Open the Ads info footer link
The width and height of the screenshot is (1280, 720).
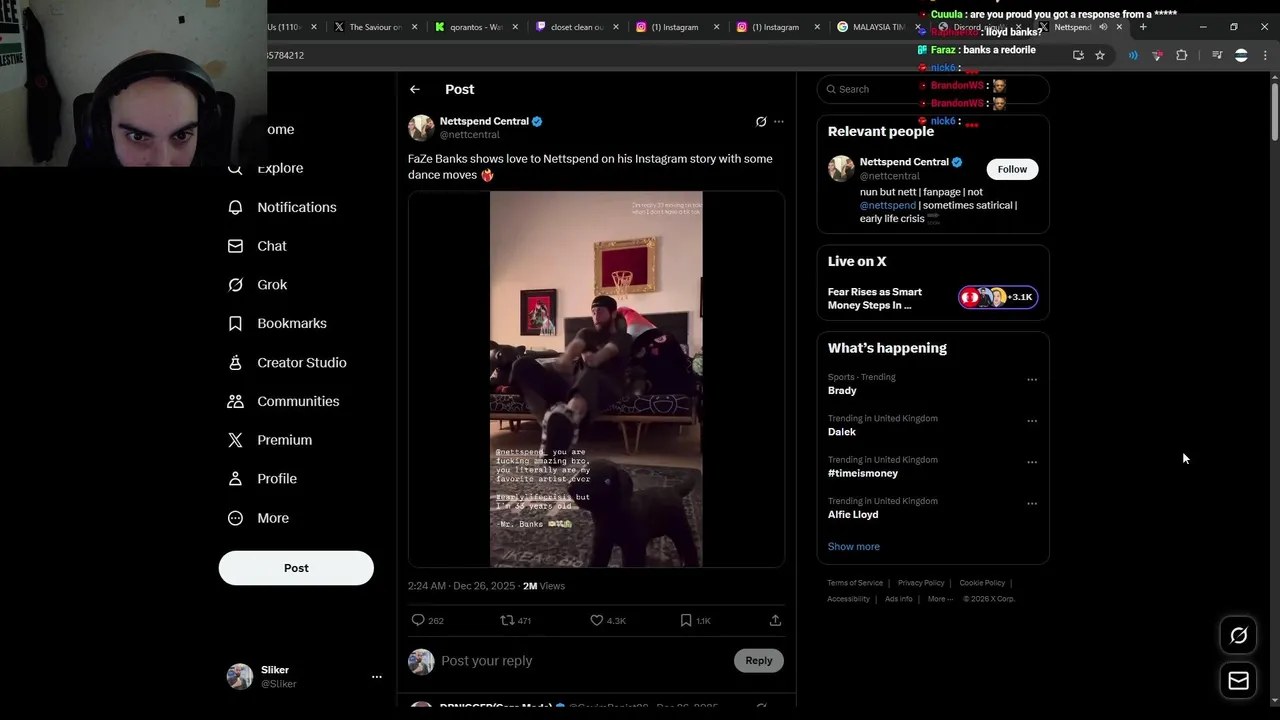[898, 599]
